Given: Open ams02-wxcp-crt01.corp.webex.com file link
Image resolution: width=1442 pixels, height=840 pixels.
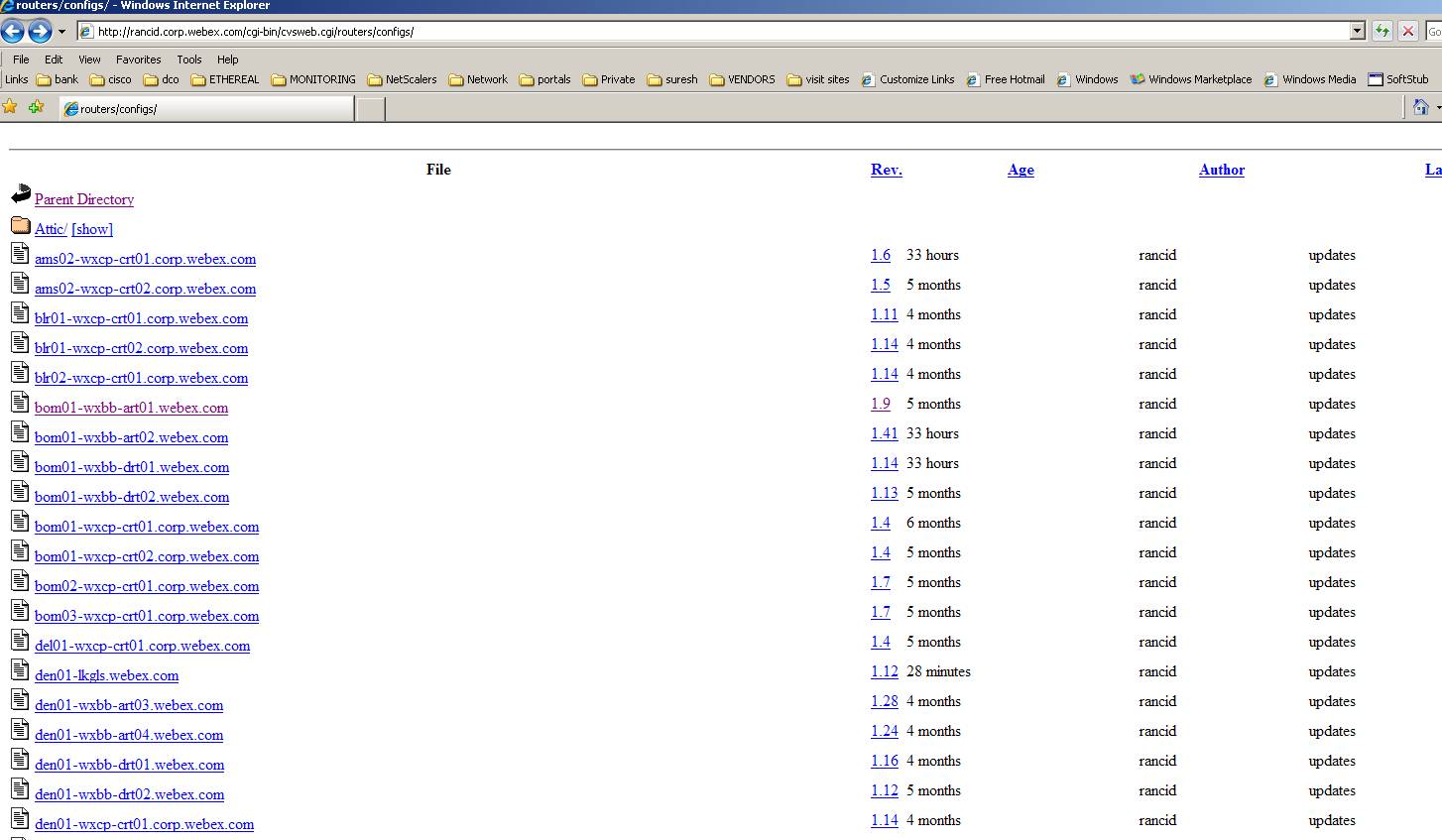Looking at the screenshot, I should click(145, 259).
